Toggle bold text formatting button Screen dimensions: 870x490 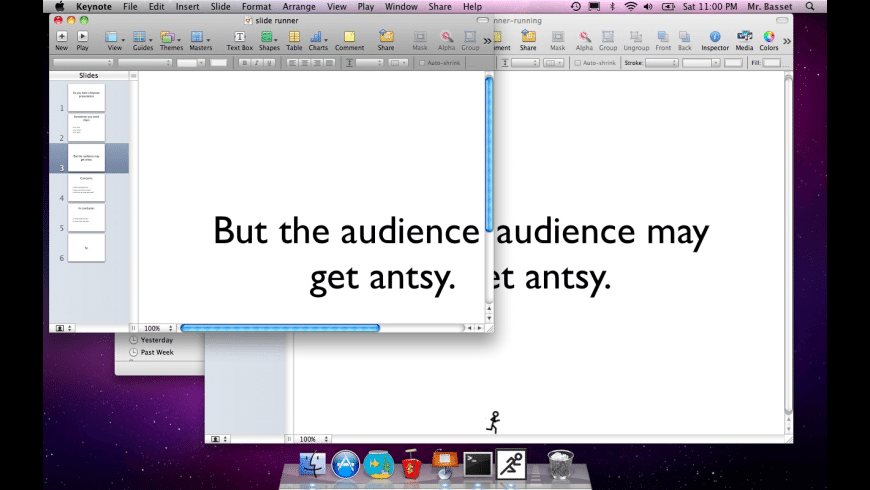click(x=244, y=63)
